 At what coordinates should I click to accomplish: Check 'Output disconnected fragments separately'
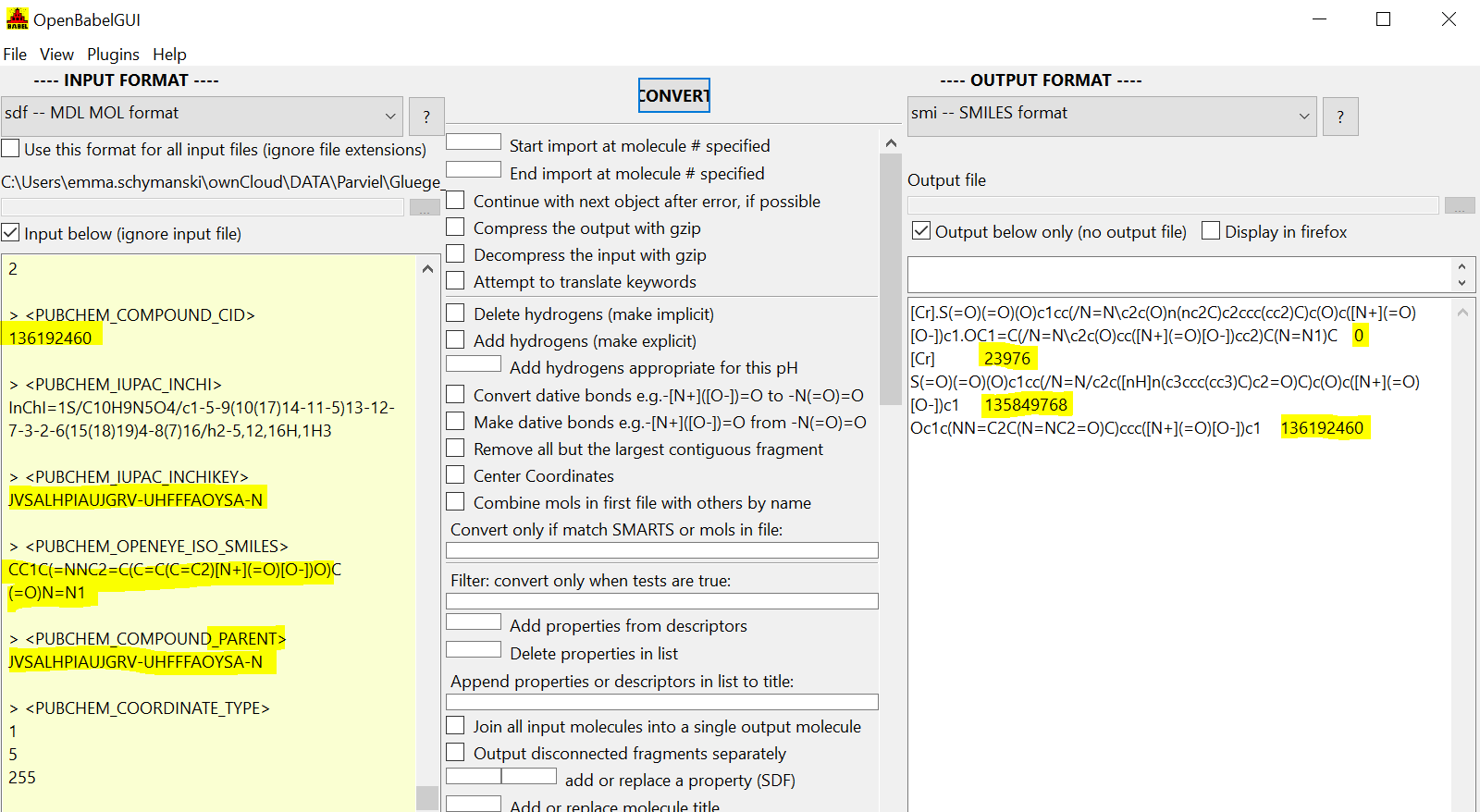pyautogui.click(x=455, y=752)
